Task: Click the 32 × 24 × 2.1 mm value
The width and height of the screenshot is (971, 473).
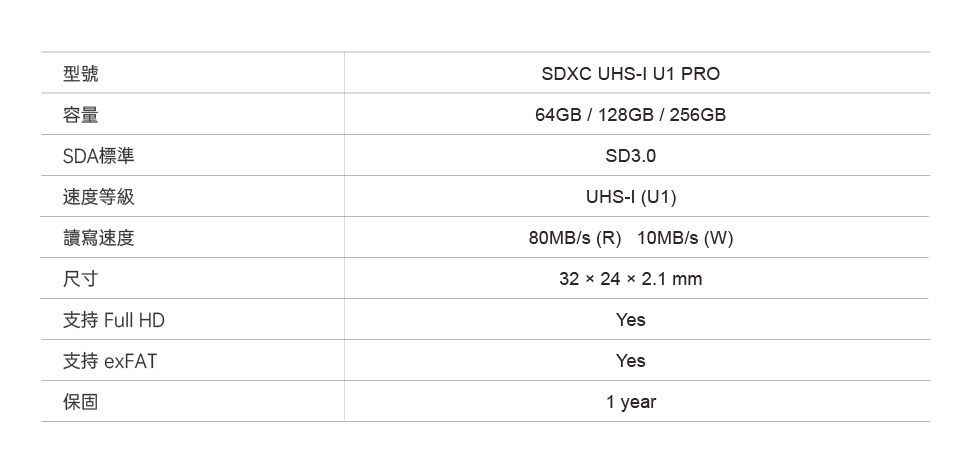Action: pyautogui.click(x=630, y=279)
